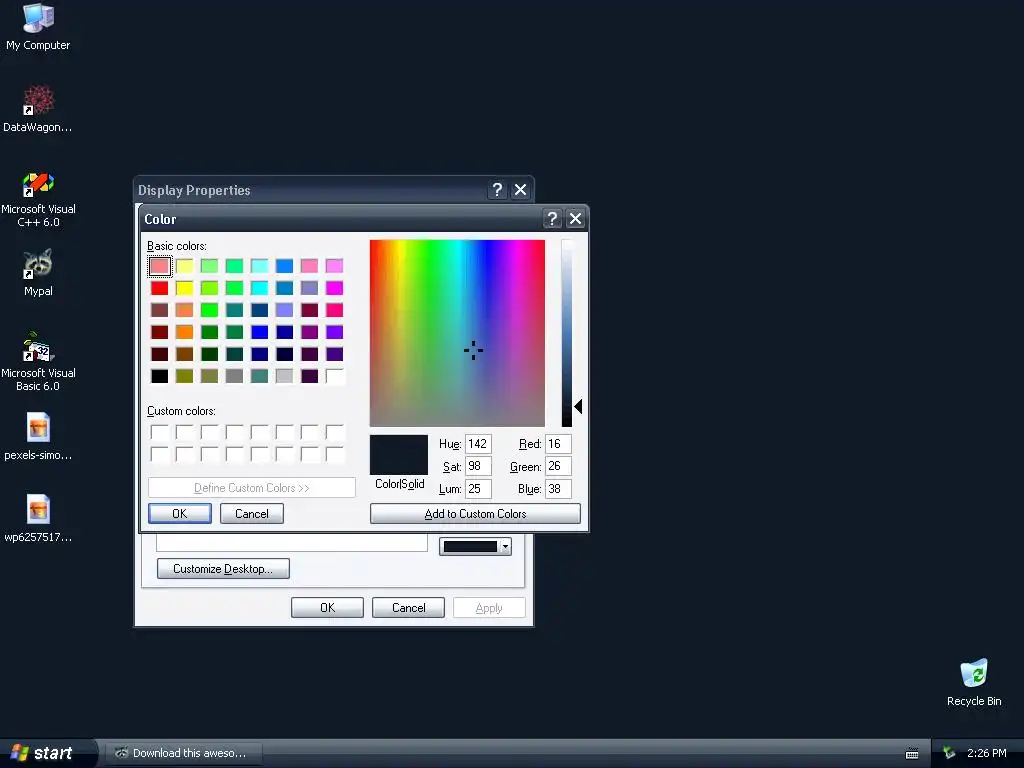Click the Red value field

coord(558,444)
